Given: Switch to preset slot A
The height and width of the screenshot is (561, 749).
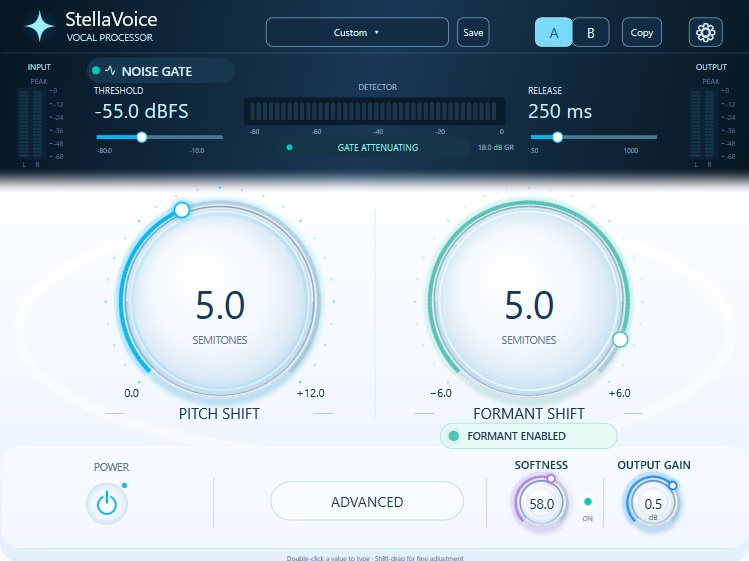Looking at the screenshot, I should (x=554, y=32).
